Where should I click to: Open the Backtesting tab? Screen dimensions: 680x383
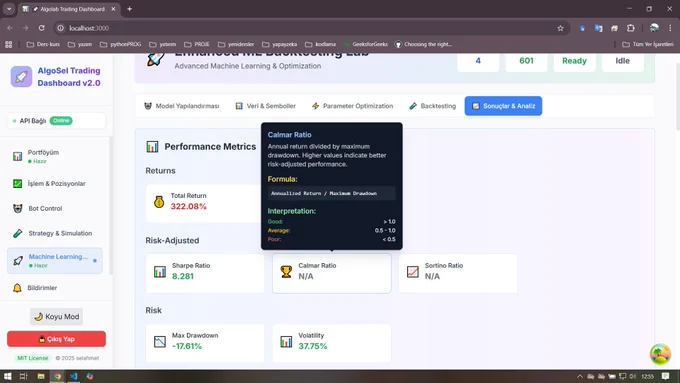(432, 106)
